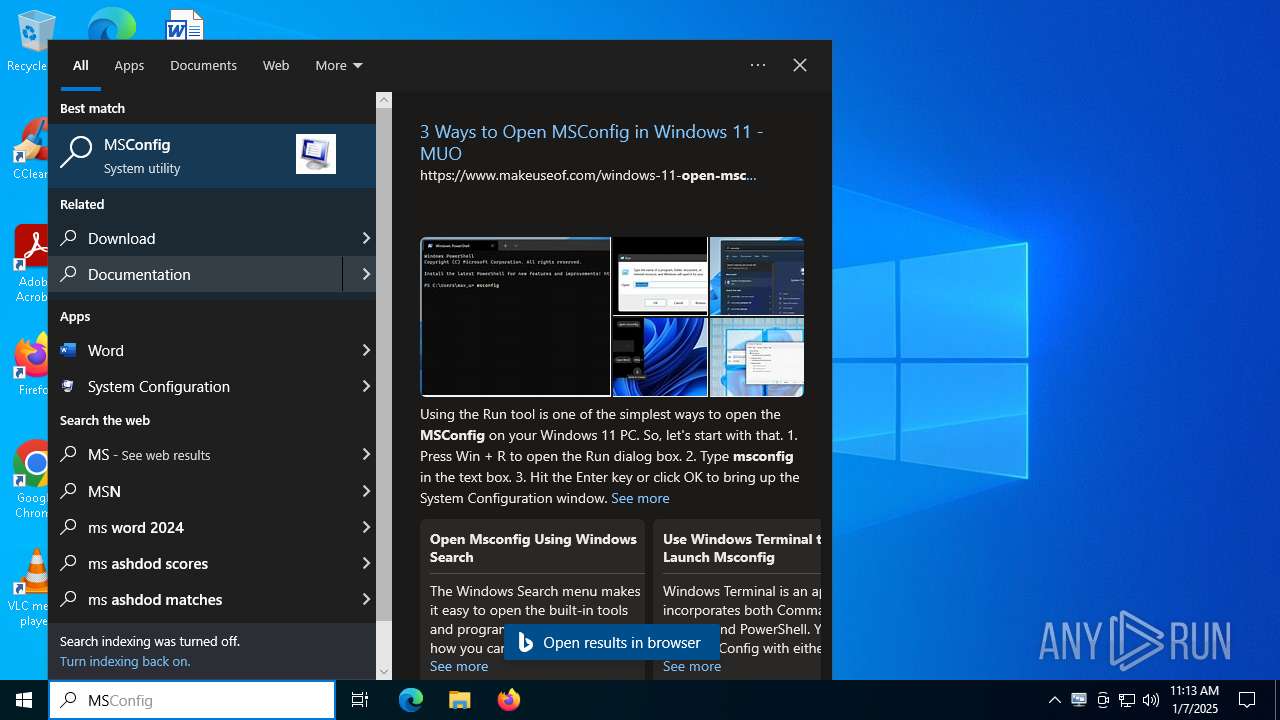Expand the ms word 2024 arrow
Viewport: 1280px width, 720px height.
[x=366, y=528]
